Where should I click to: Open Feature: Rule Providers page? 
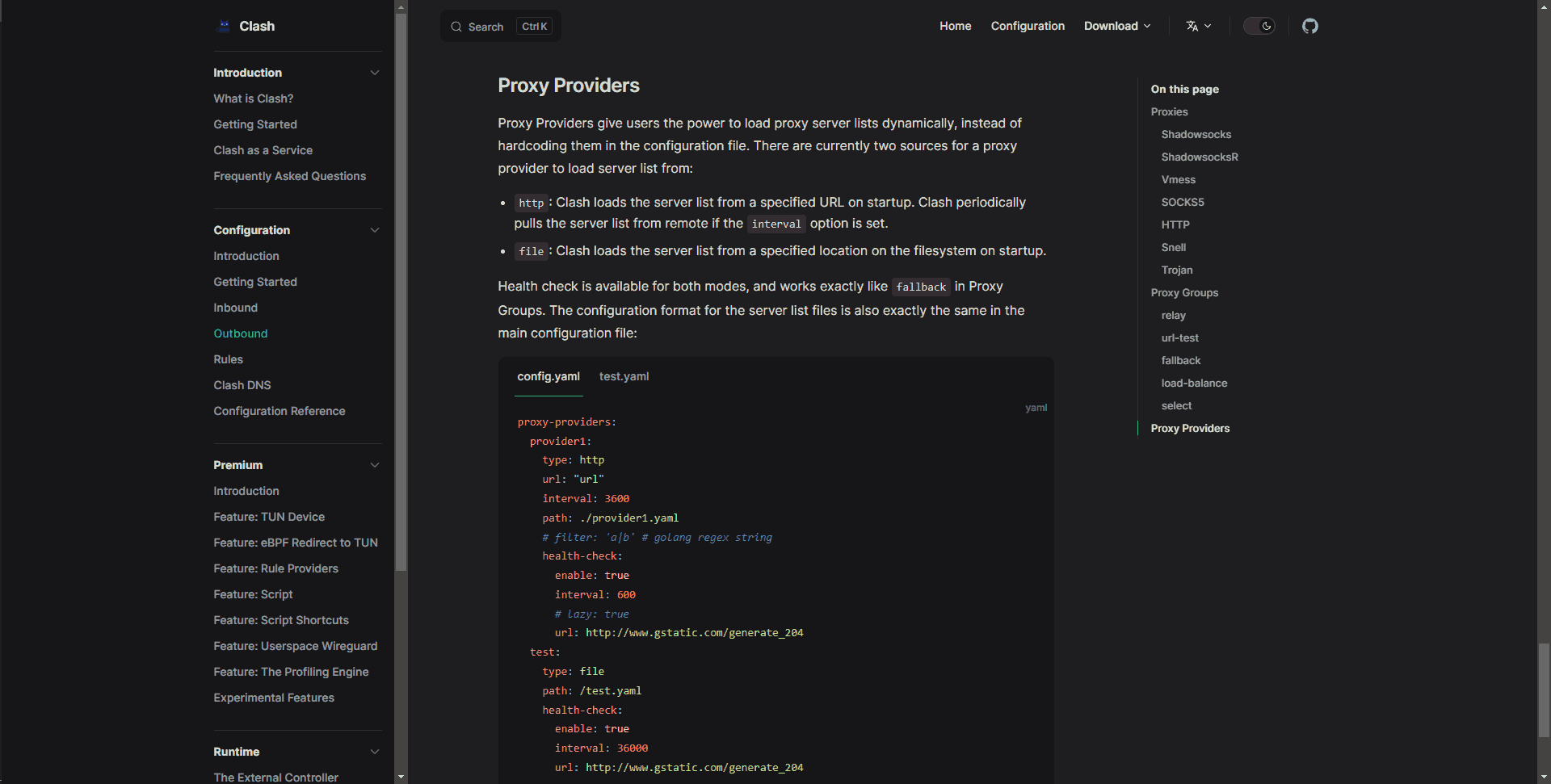(x=276, y=568)
